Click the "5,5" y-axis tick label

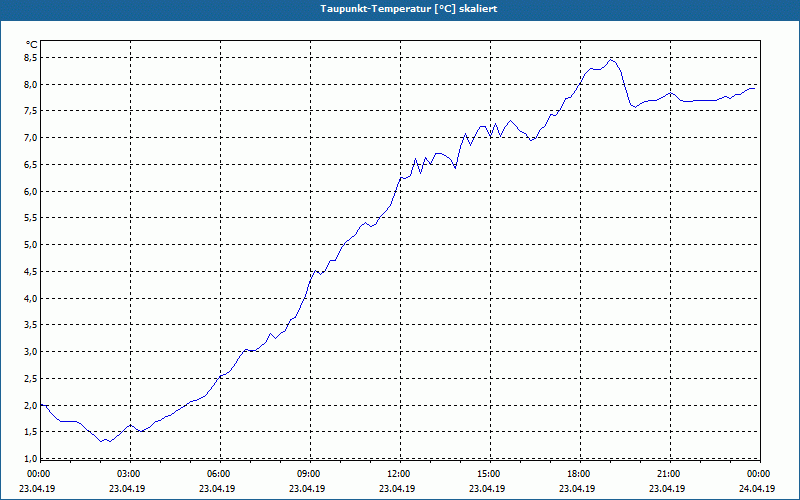[x=32, y=218]
